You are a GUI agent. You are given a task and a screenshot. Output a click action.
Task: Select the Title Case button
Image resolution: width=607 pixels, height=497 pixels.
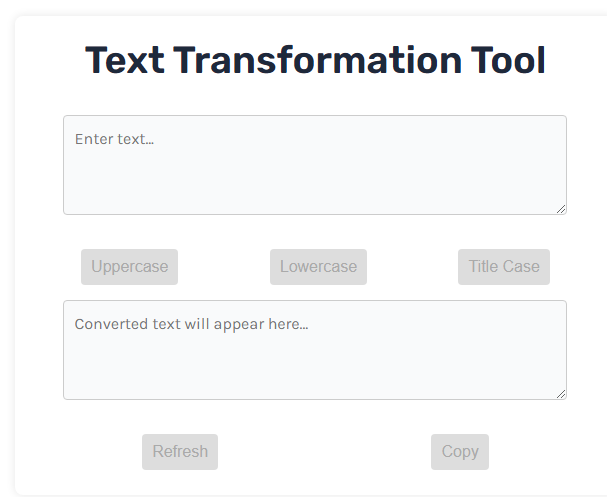[x=504, y=267]
